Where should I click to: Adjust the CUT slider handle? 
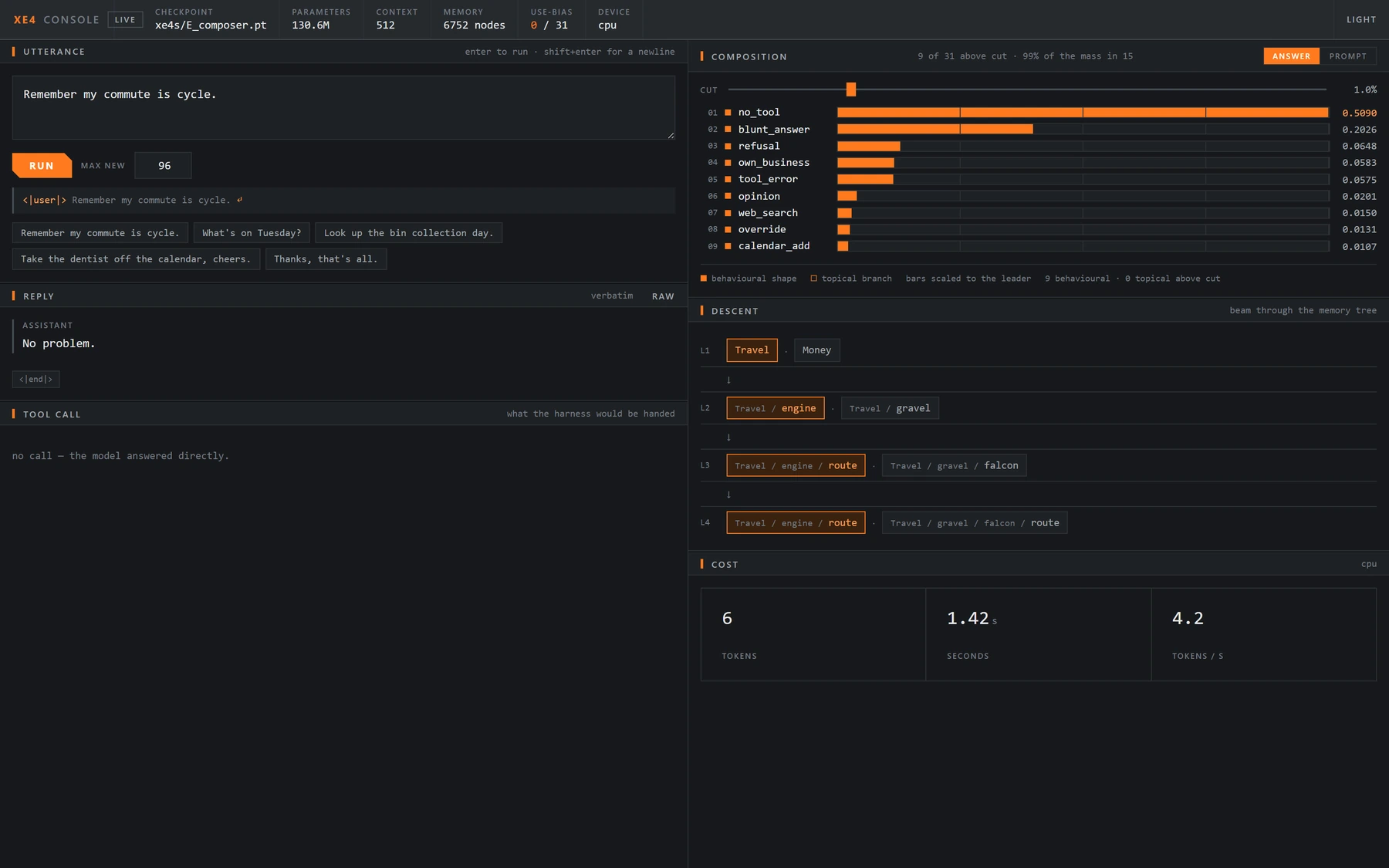851,90
